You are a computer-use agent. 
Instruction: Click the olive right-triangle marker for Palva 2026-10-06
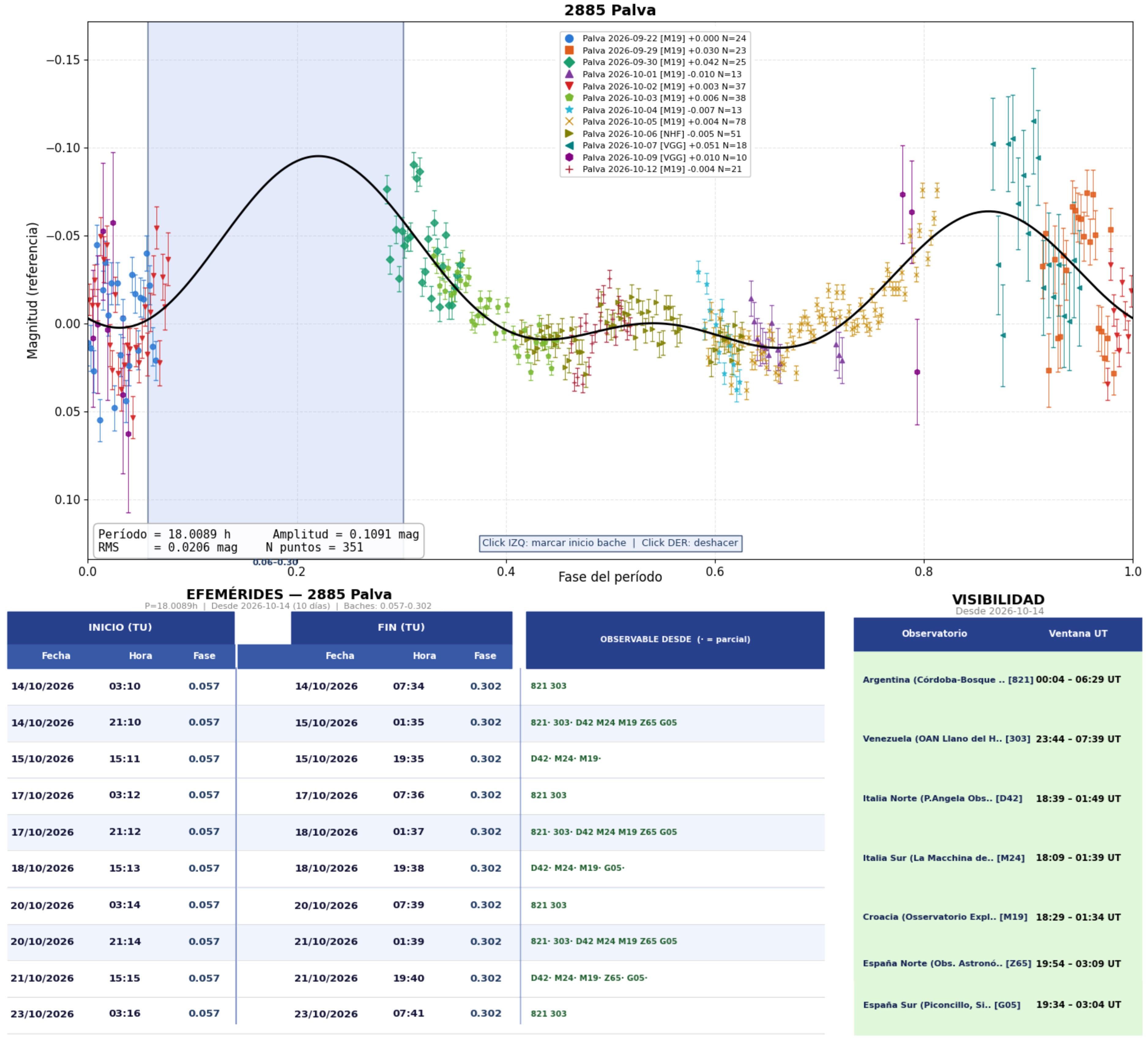tap(569, 134)
